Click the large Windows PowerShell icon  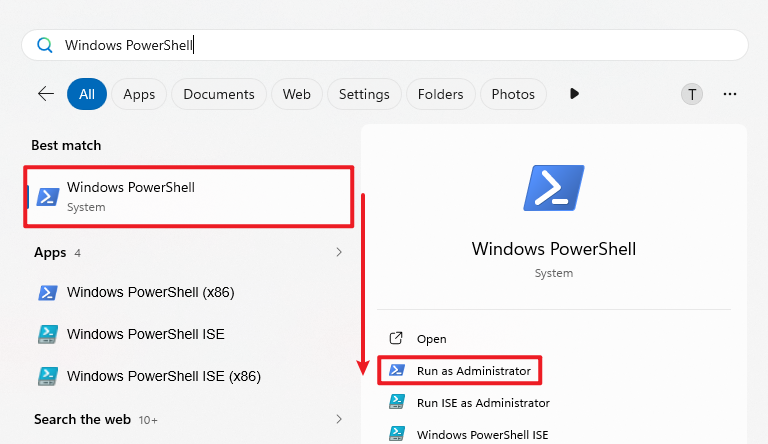553,188
